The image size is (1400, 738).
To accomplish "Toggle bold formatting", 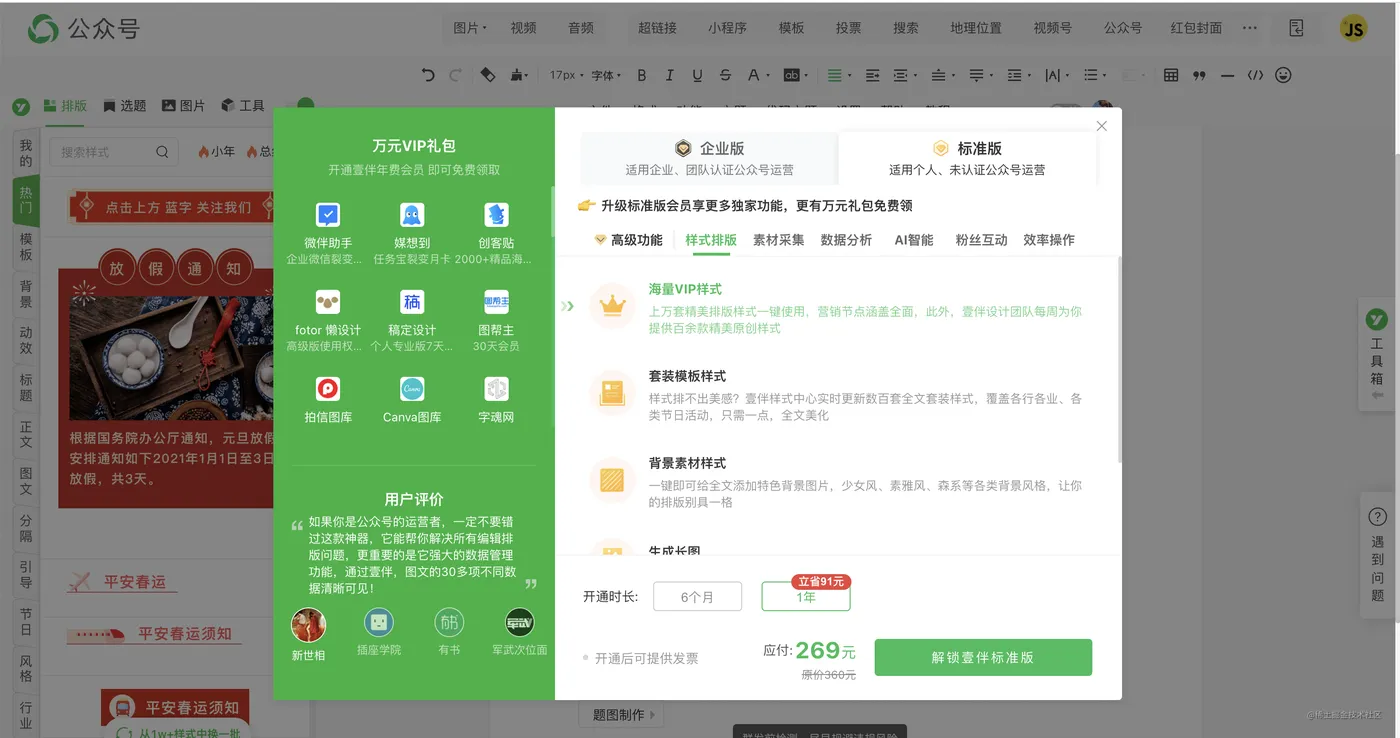I will tap(642, 75).
